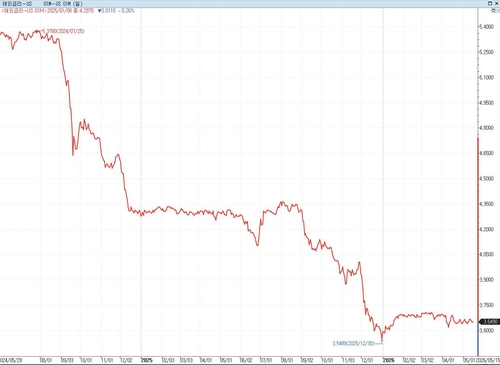Image resolution: width=500 pixels, height=365 pixels.
Task: Click the restore window icon in title bar
Action: (490, 3)
